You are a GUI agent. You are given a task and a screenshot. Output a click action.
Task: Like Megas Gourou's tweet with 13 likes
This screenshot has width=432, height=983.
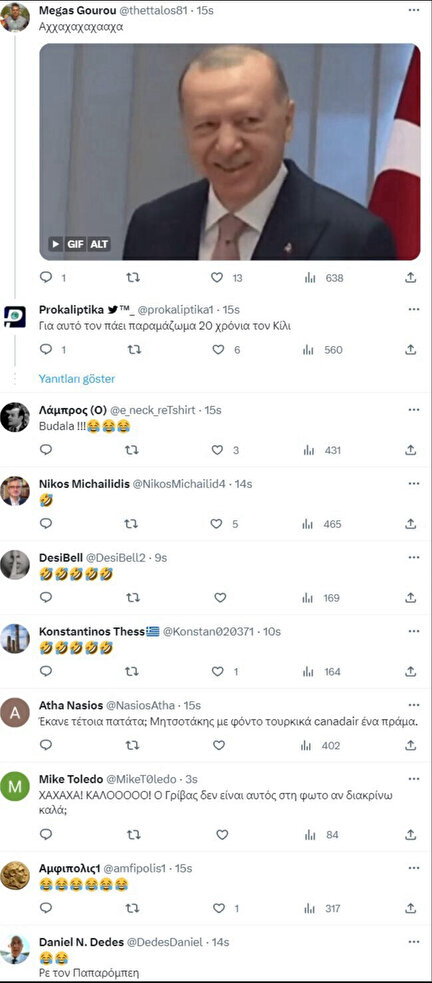coord(217,277)
